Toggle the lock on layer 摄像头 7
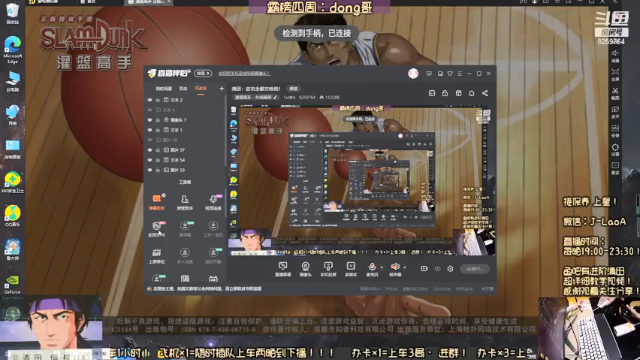Image resolution: width=640 pixels, height=360 pixels. click(x=158, y=120)
